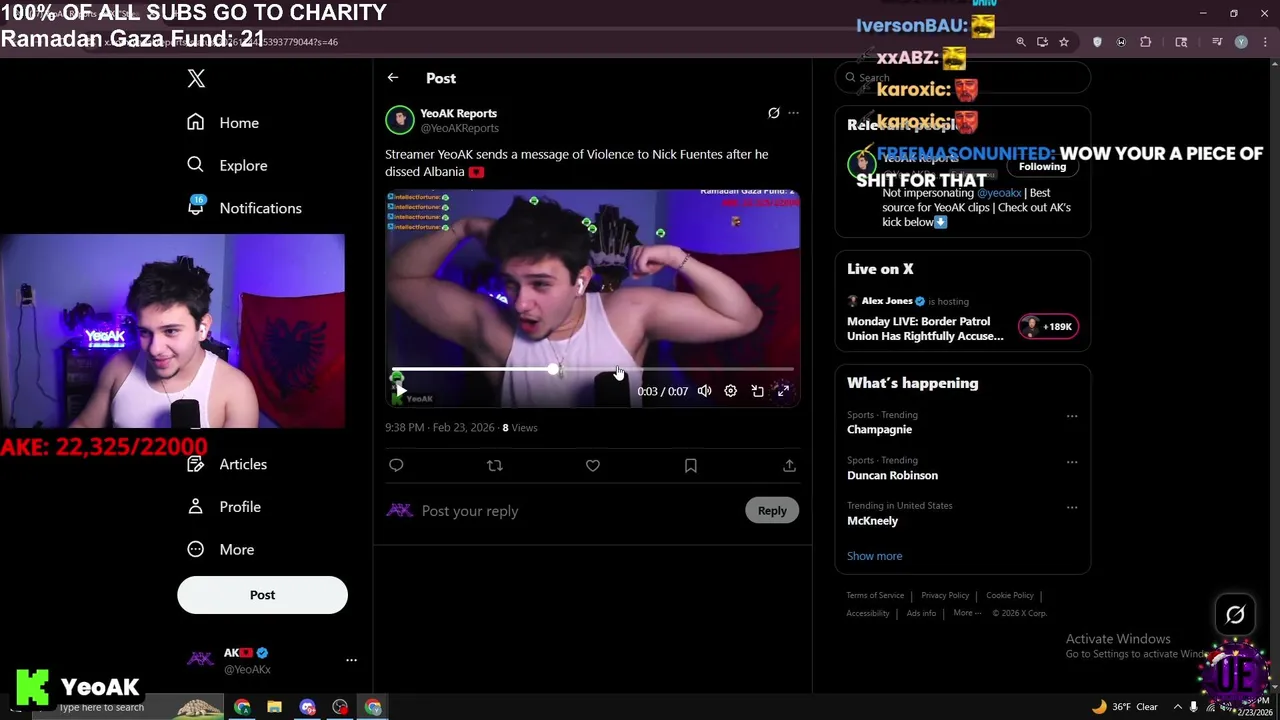Click the browser zoom magnifier icon
The height and width of the screenshot is (720, 1280).
pyautogui.click(x=1021, y=42)
